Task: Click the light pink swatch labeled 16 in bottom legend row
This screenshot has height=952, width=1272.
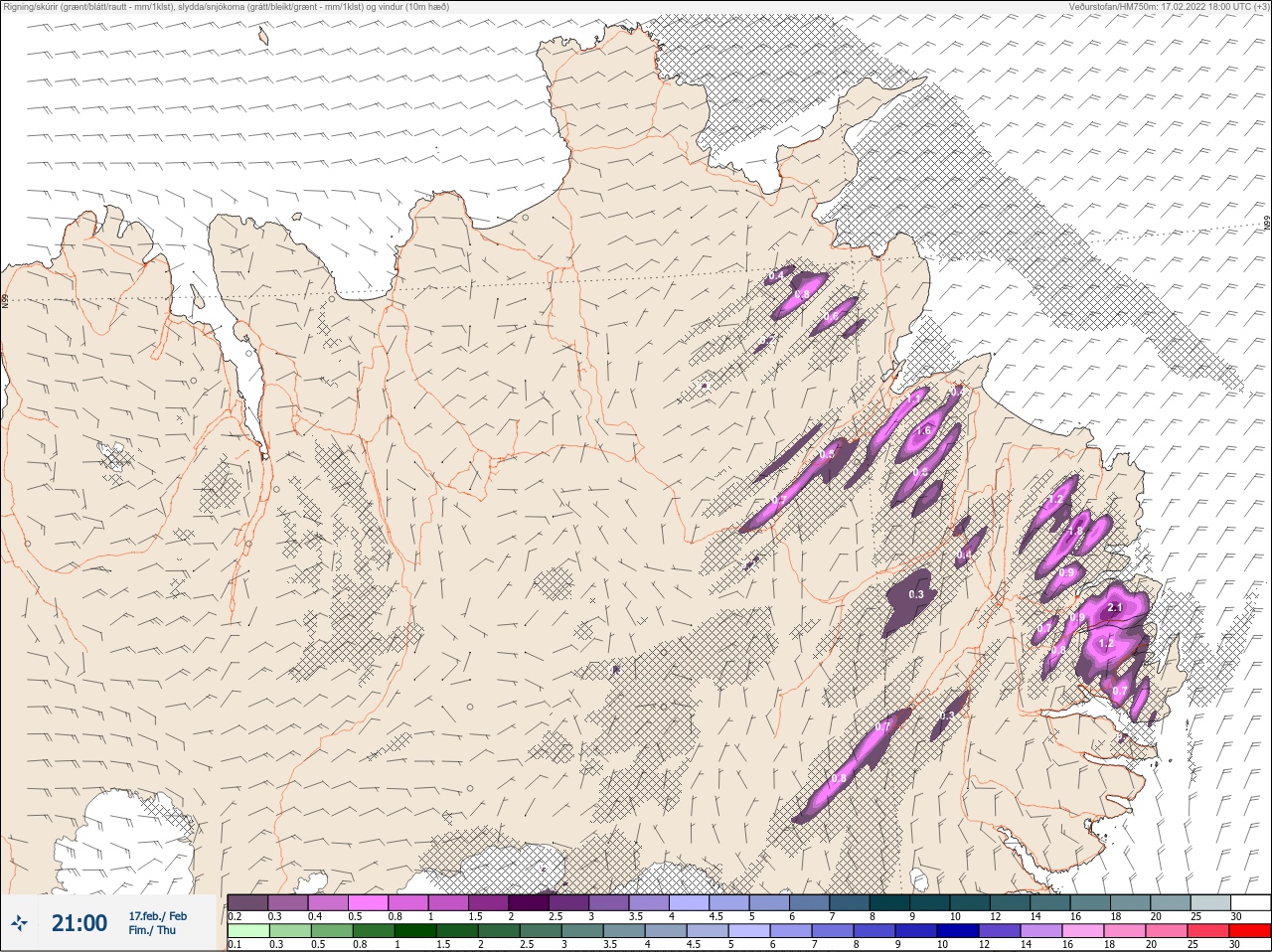Action: [x=1082, y=931]
